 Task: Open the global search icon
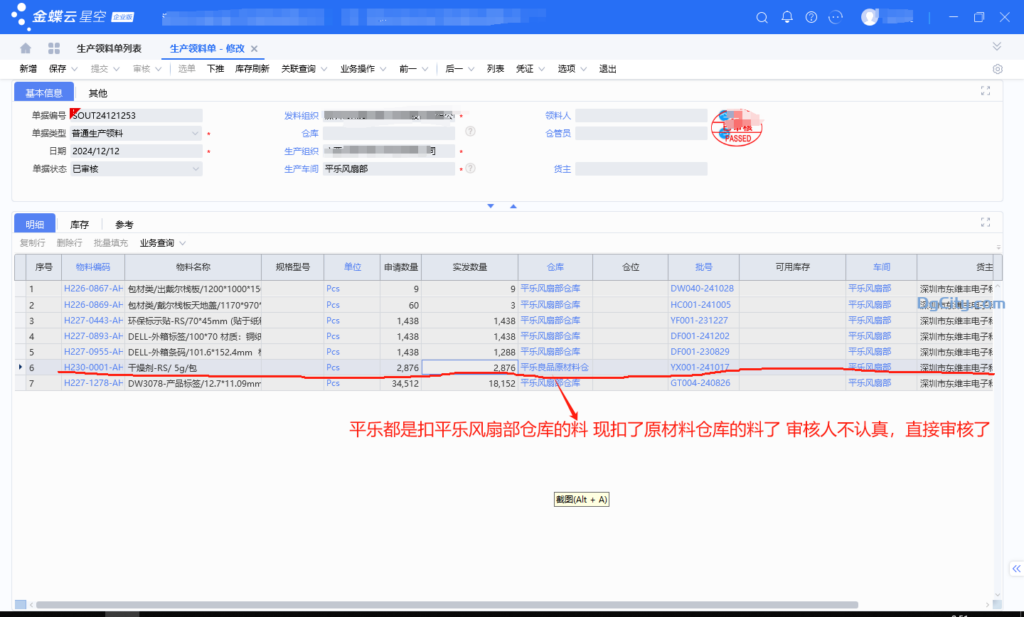(762, 17)
